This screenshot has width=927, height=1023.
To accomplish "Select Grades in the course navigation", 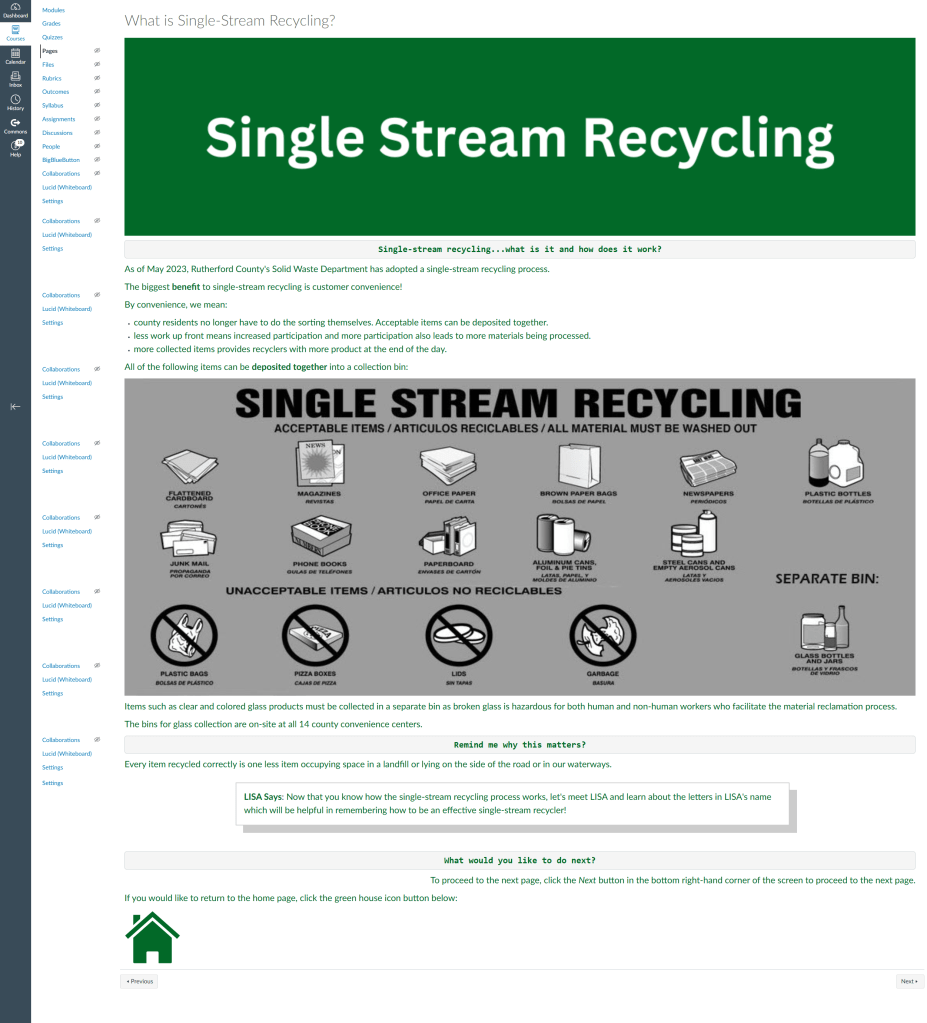I will 51,23.
